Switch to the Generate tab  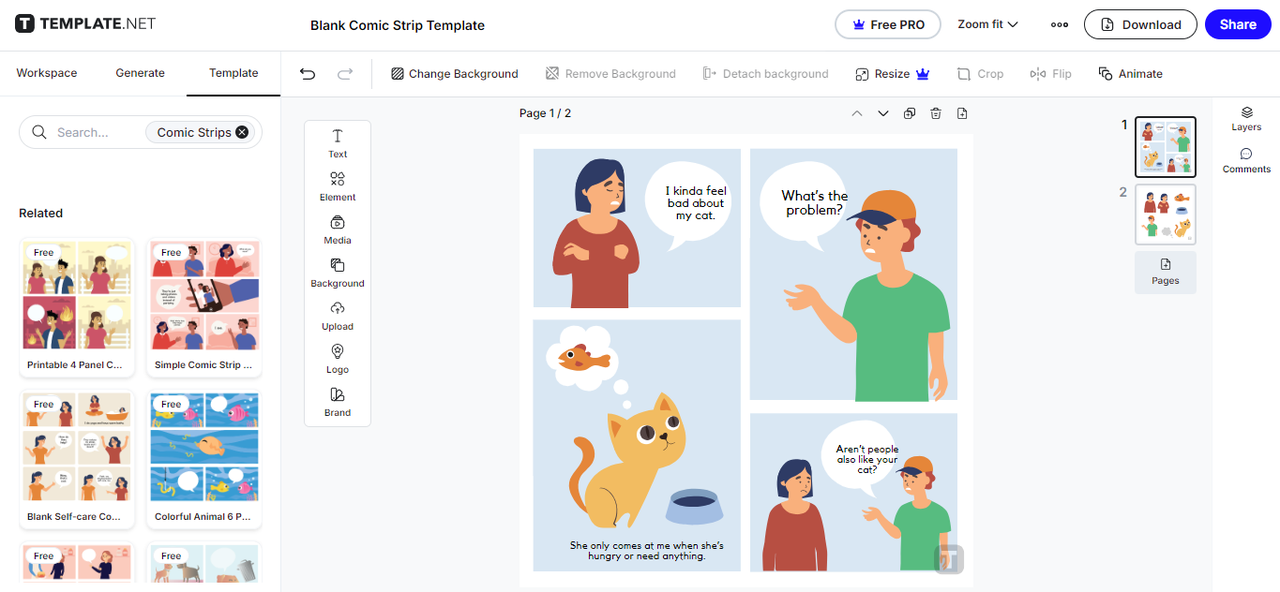140,73
